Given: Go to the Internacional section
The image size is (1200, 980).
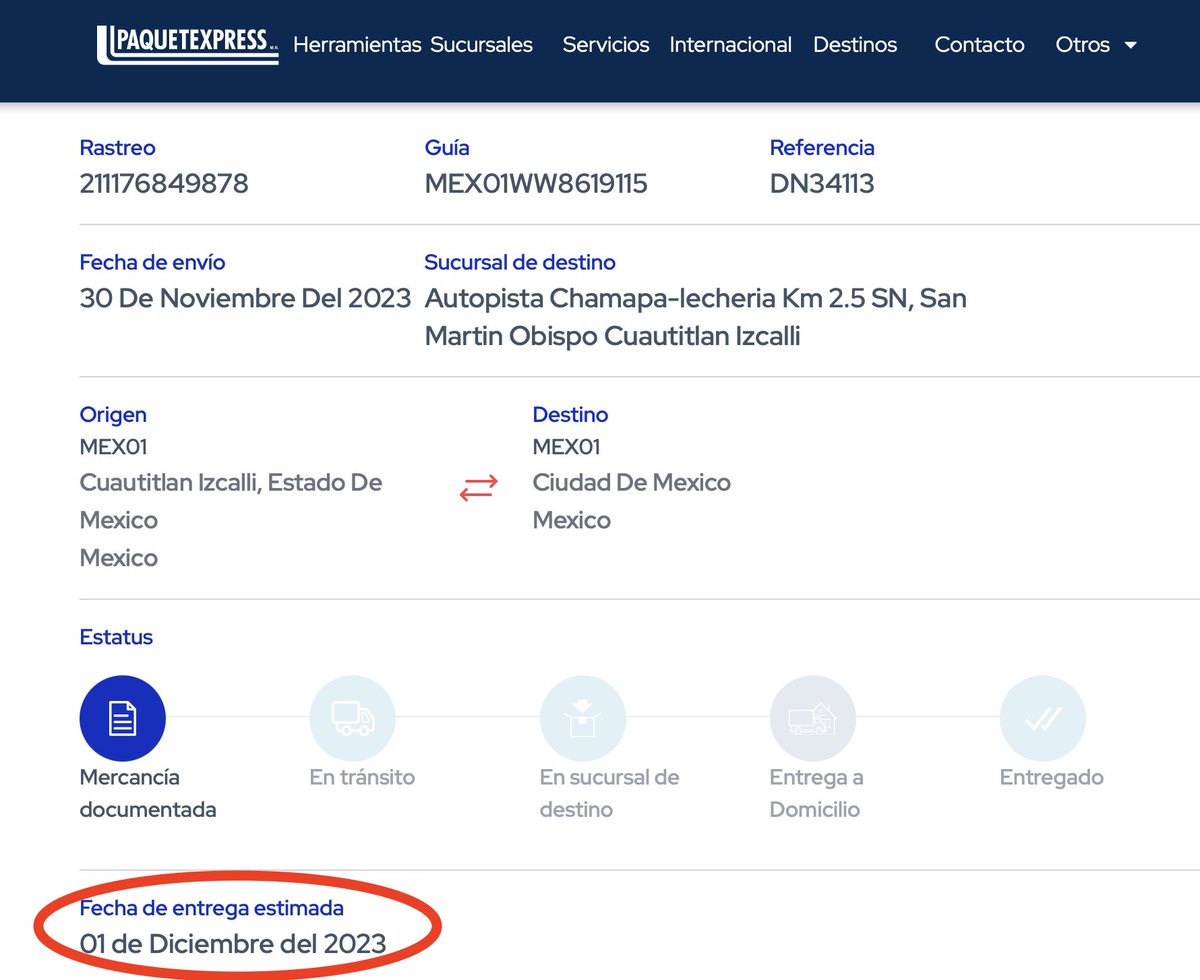Looking at the screenshot, I should [731, 45].
